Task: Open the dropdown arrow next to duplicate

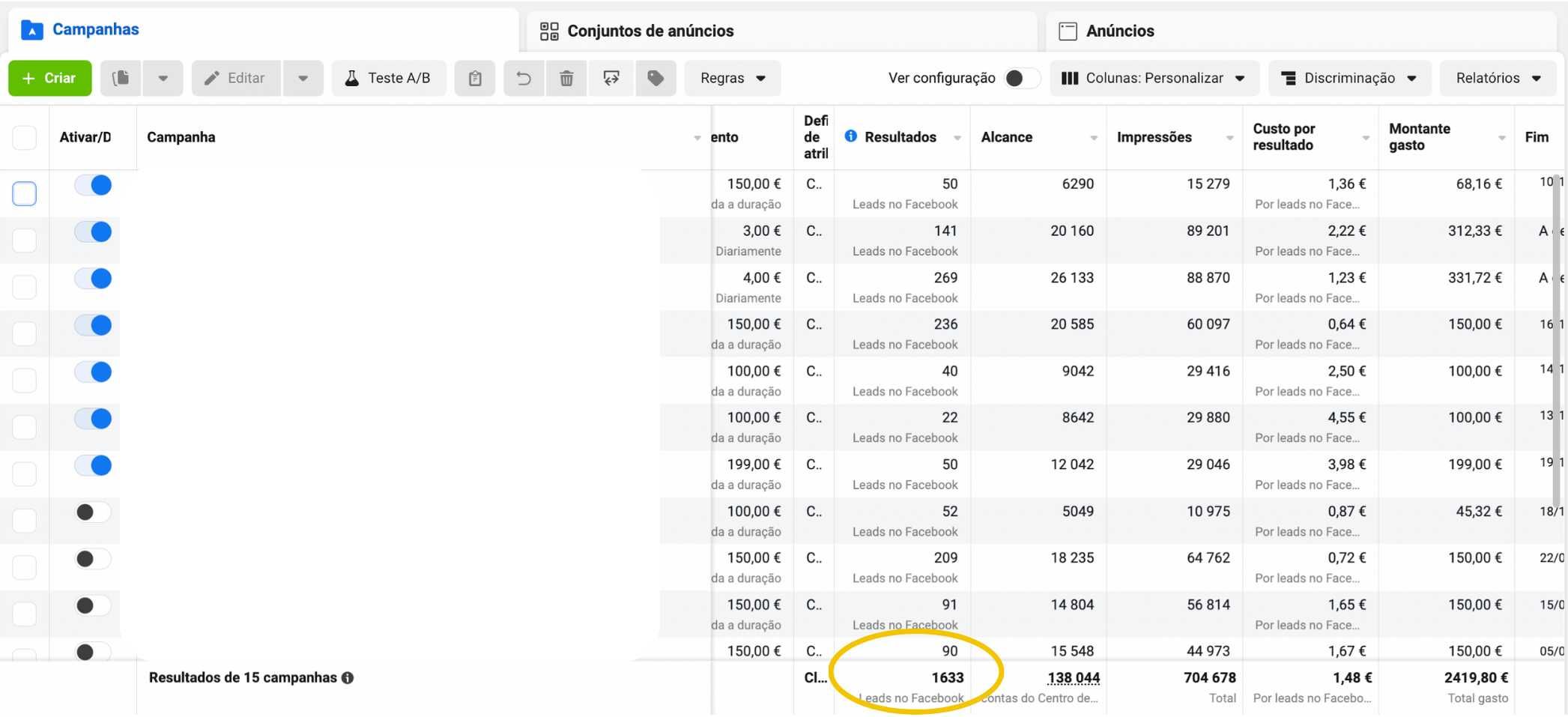Action: 163,78
